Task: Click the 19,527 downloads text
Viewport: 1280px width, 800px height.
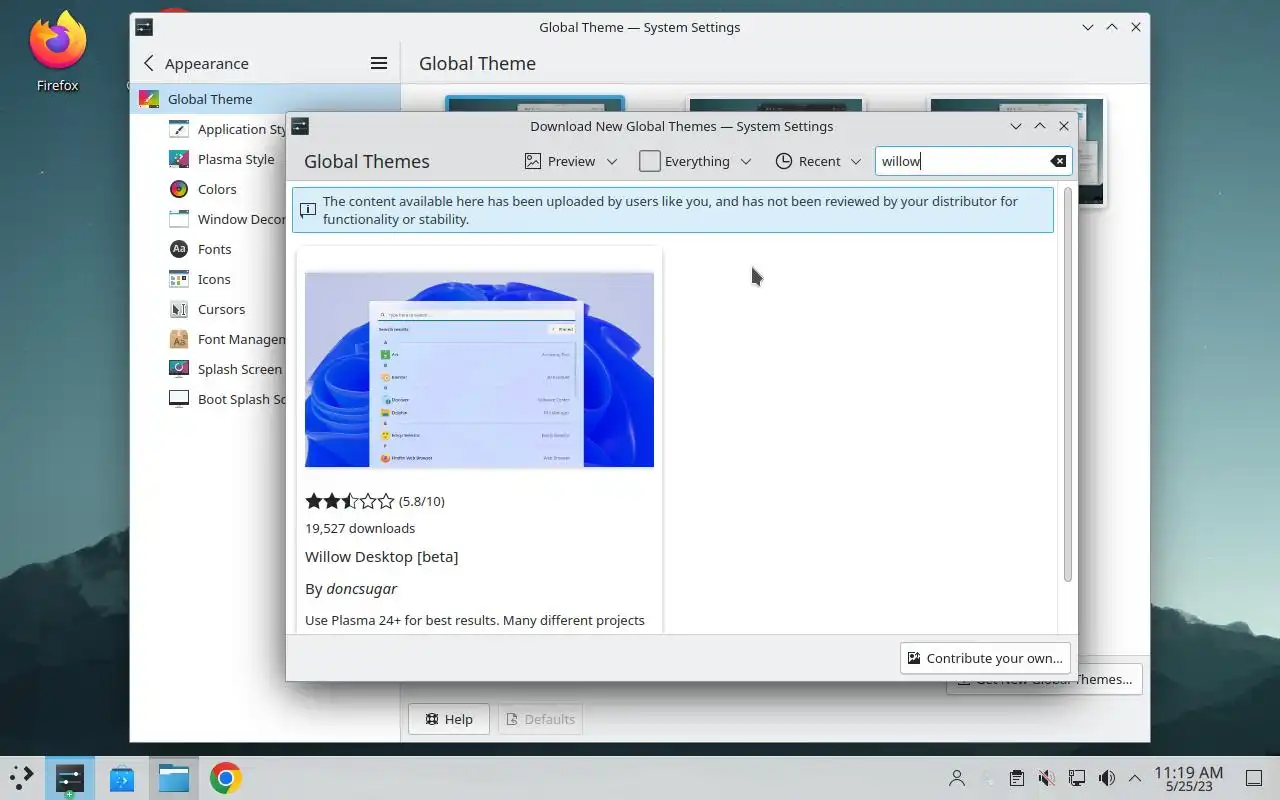Action: (360, 528)
